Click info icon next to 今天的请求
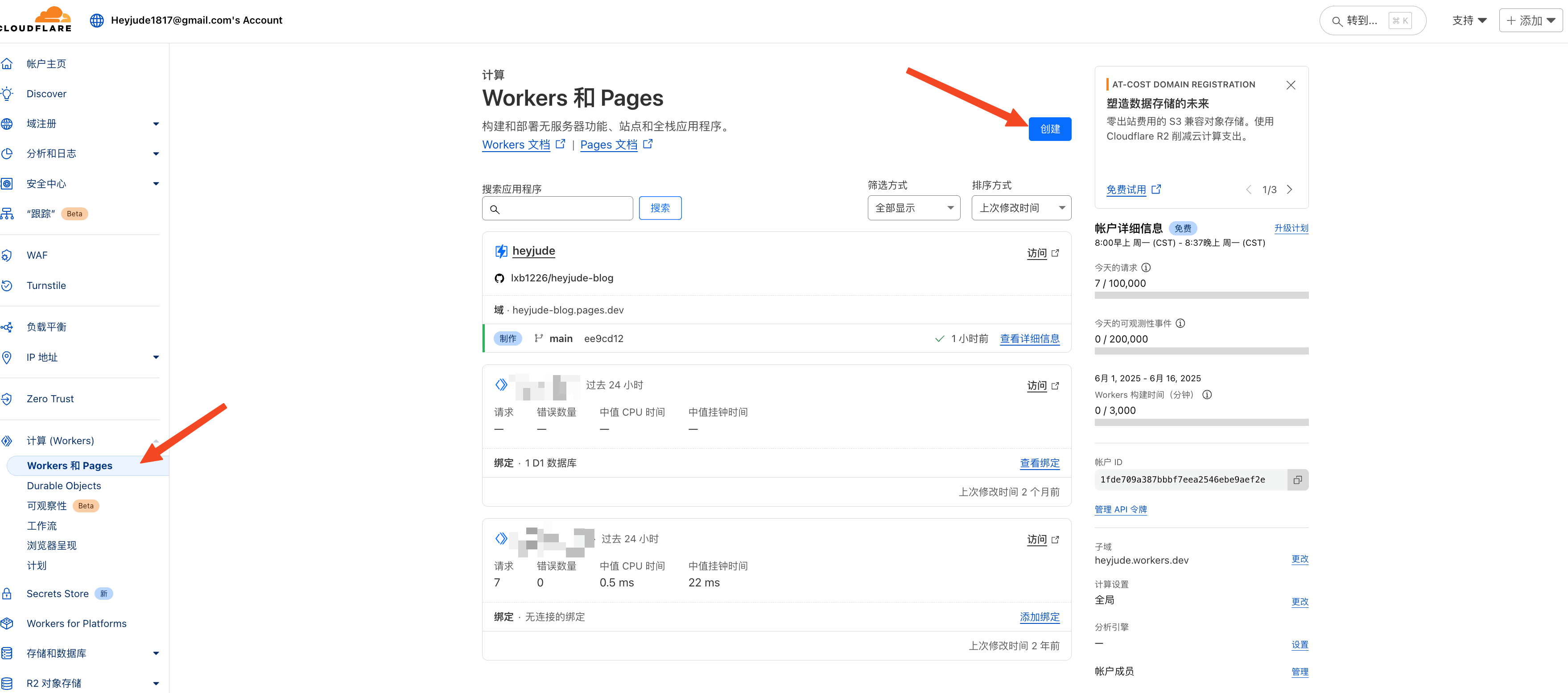The image size is (1568, 693). click(x=1146, y=267)
